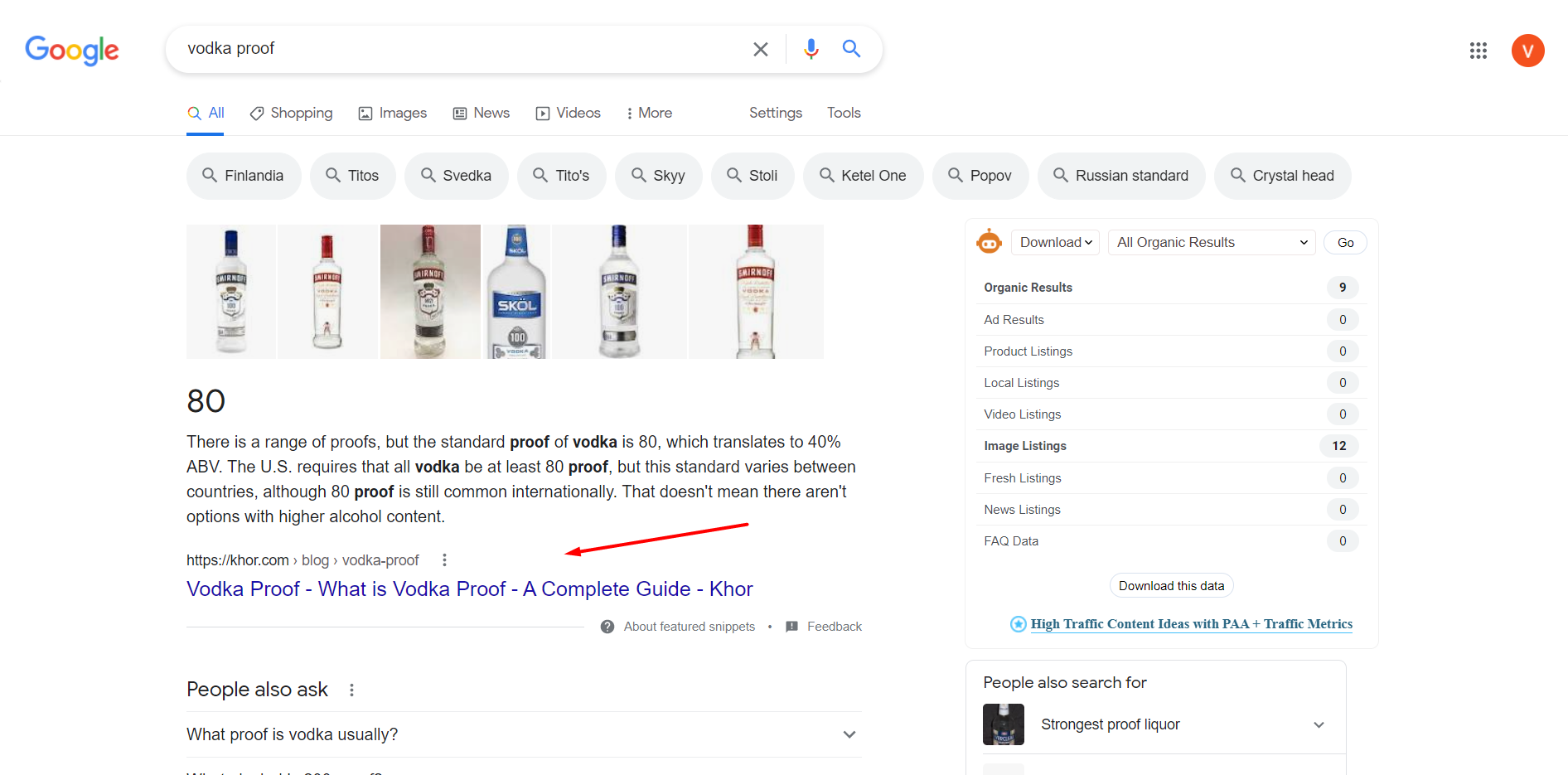Clear the search box with X icon

tap(760, 49)
